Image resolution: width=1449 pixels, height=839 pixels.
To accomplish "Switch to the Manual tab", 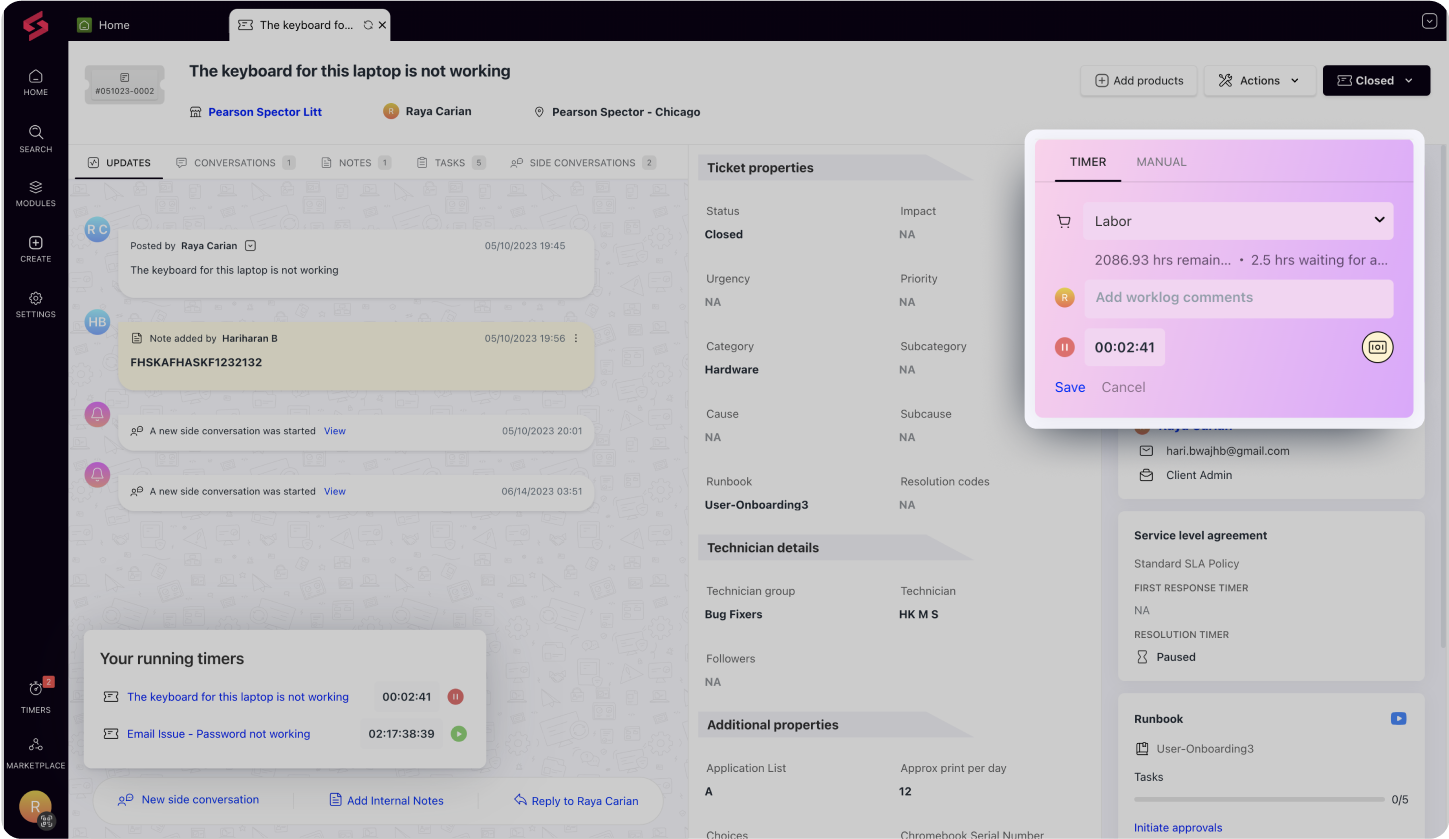I will tap(1161, 162).
